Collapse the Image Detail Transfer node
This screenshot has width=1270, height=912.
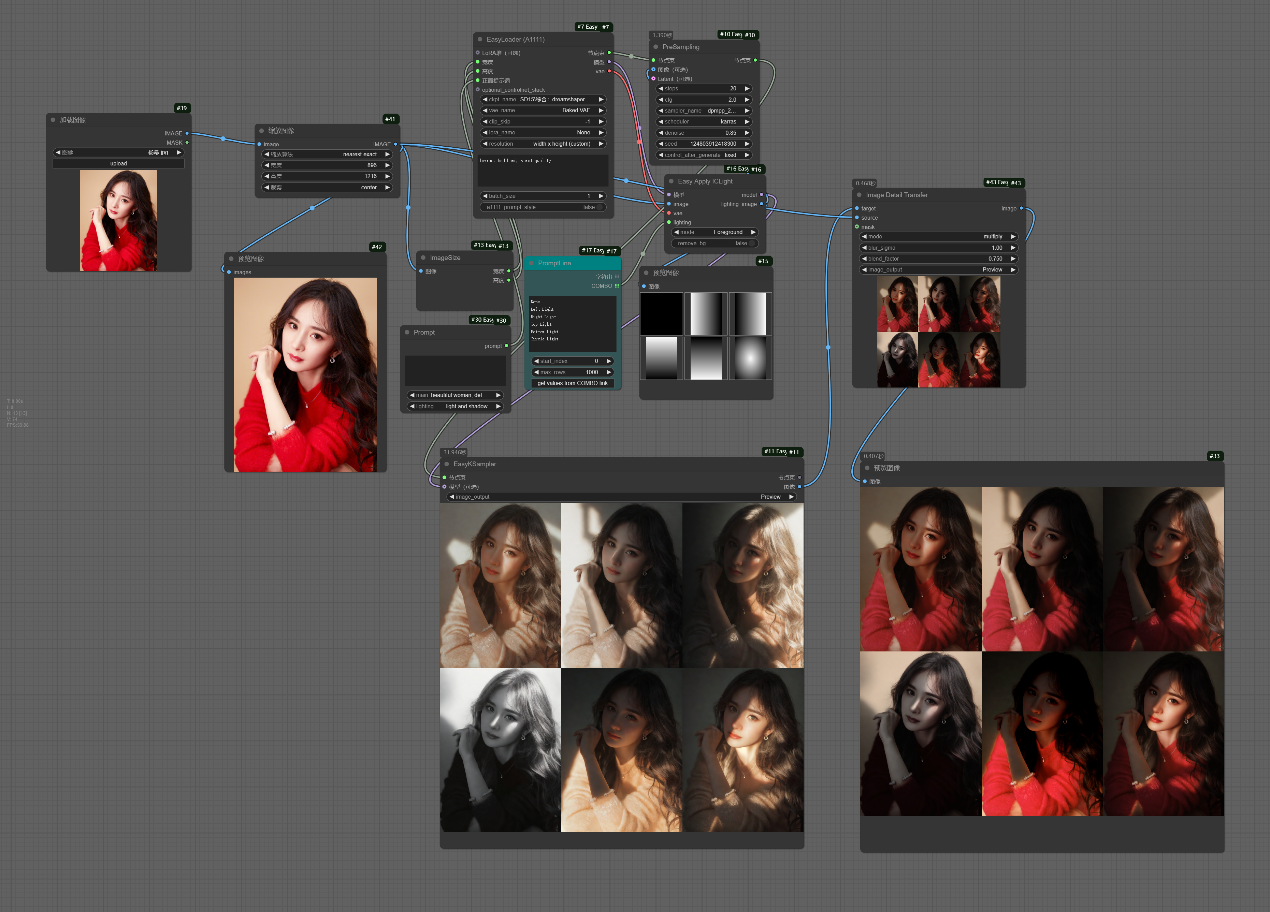tap(859, 195)
